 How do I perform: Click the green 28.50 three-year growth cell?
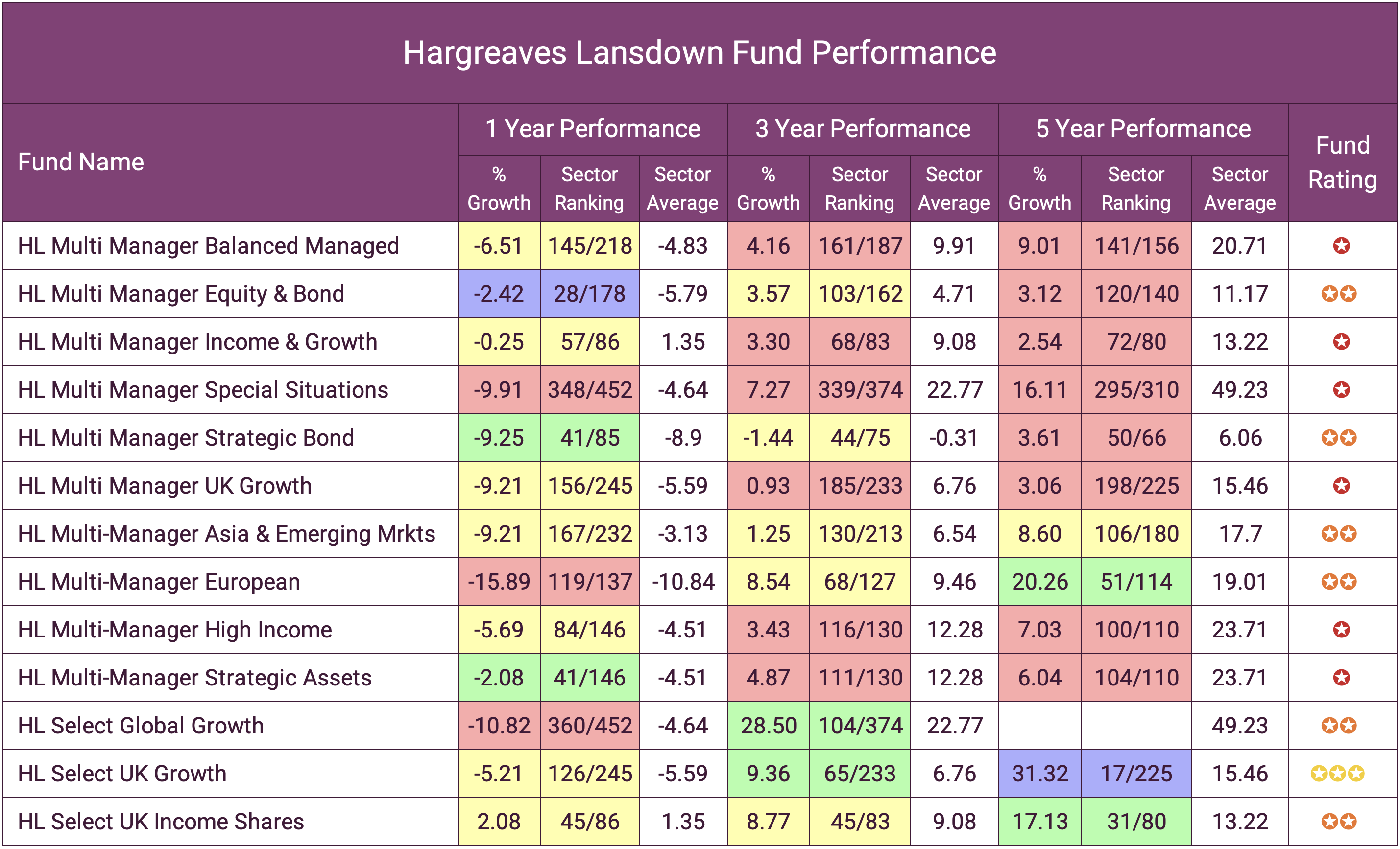click(768, 726)
